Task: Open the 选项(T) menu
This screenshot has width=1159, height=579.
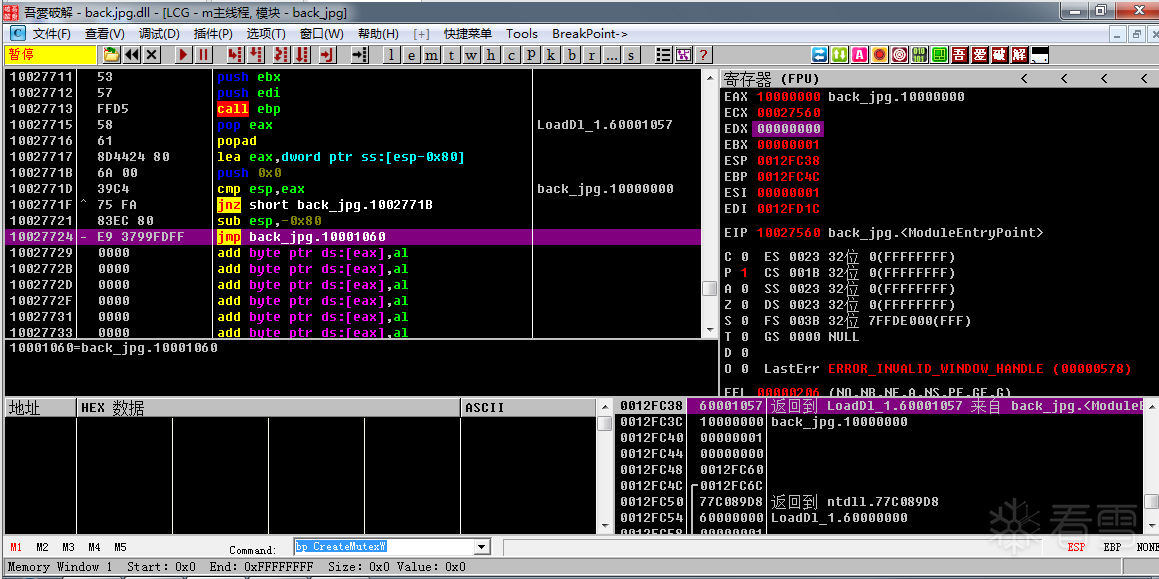Action: [266, 34]
